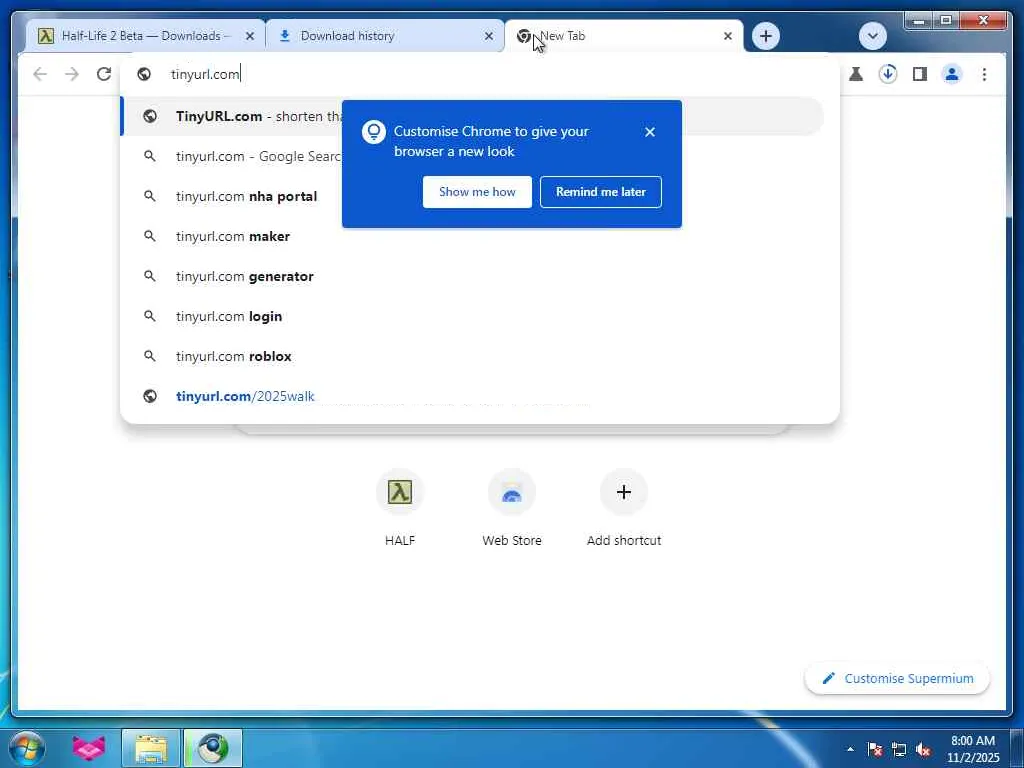Close the Half-Life 2 Beta tab
Viewport: 1024px width, 768px height.
[x=249, y=37]
